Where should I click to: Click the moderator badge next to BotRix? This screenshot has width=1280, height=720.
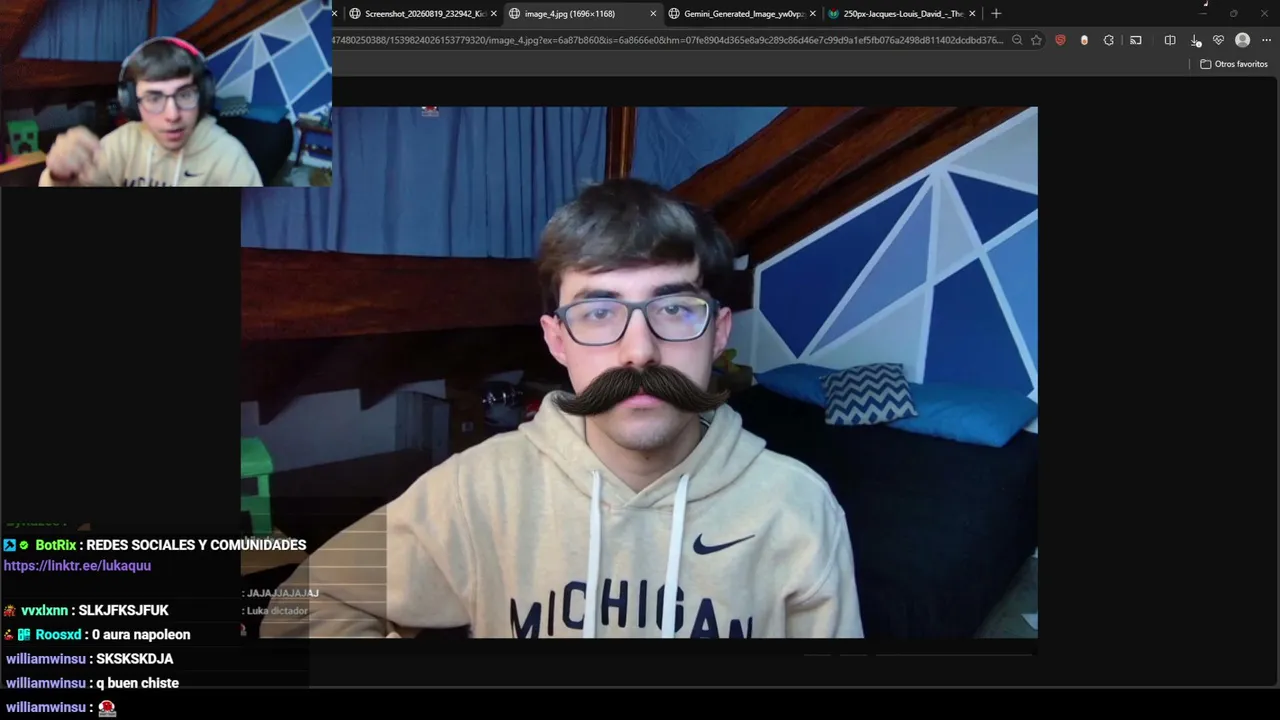(x=9, y=545)
